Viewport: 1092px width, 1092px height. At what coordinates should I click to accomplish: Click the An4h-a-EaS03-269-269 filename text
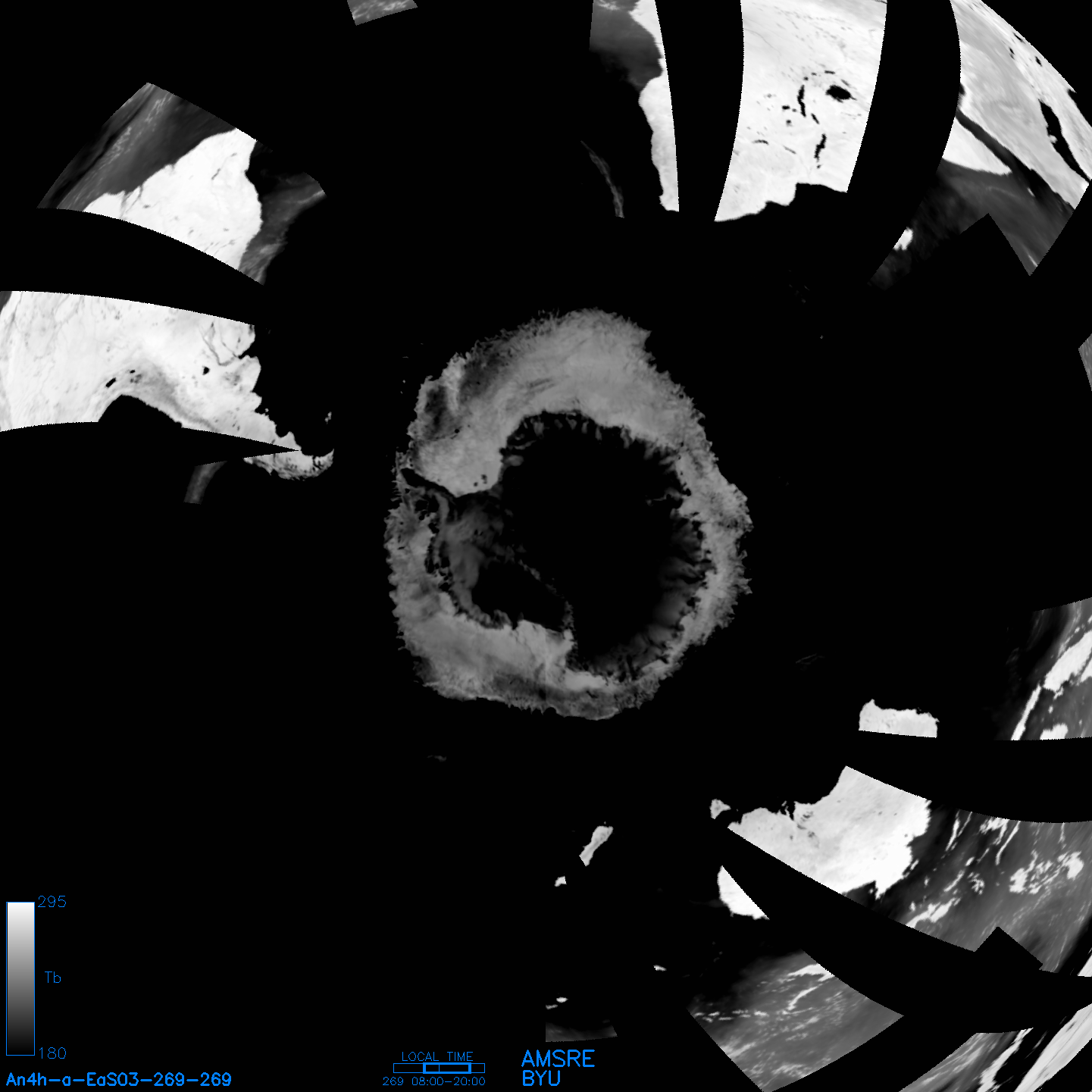click(119, 1080)
